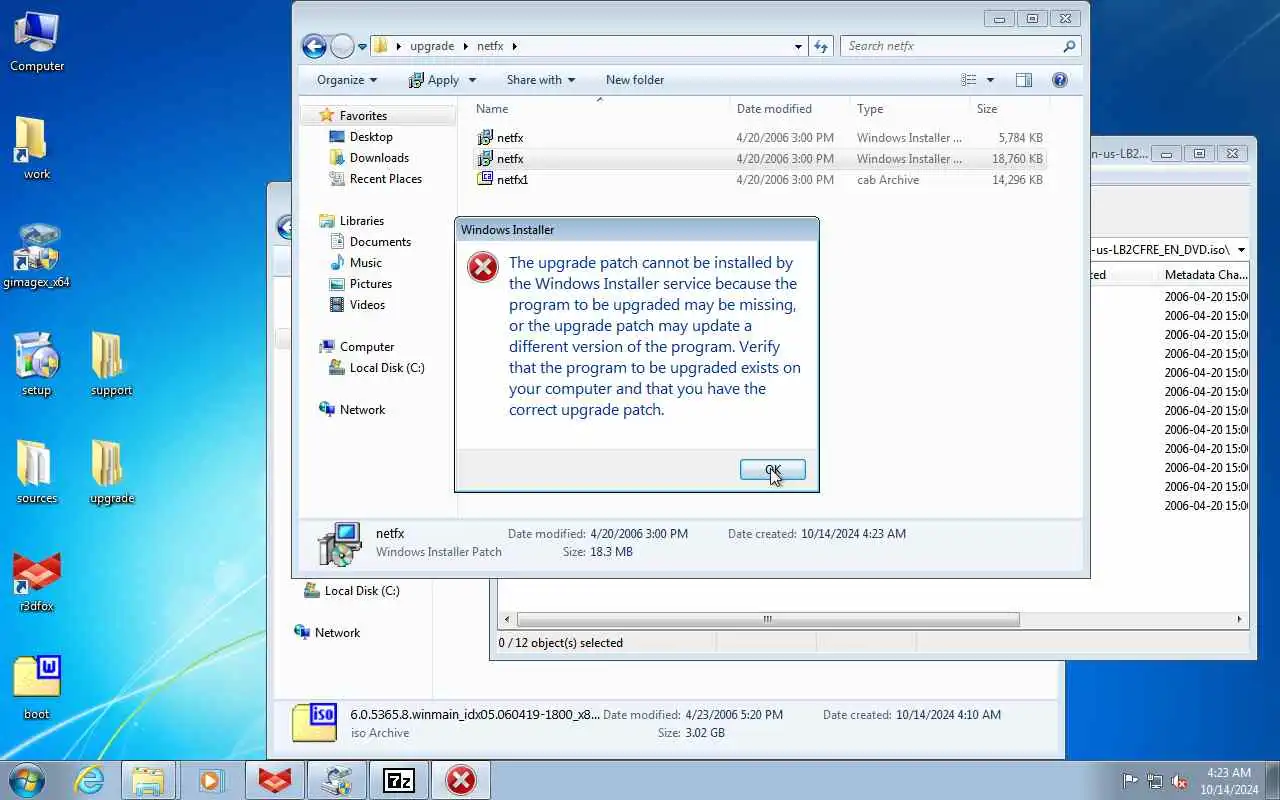Open the Apply dropdown arrow
This screenshot has width=1280, height=800.
(472, 80)
